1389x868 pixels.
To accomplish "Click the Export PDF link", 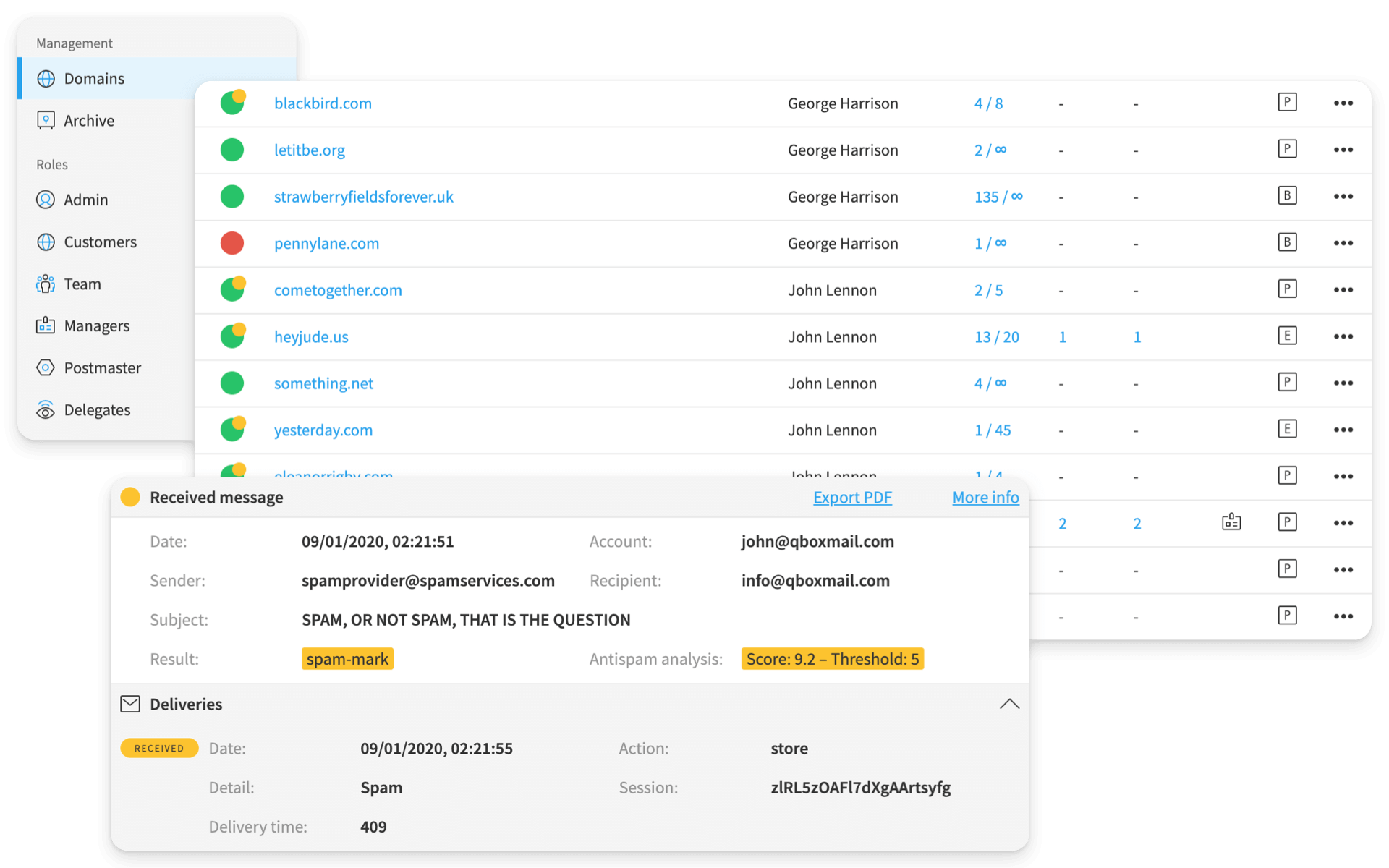I will coord(852,497).
